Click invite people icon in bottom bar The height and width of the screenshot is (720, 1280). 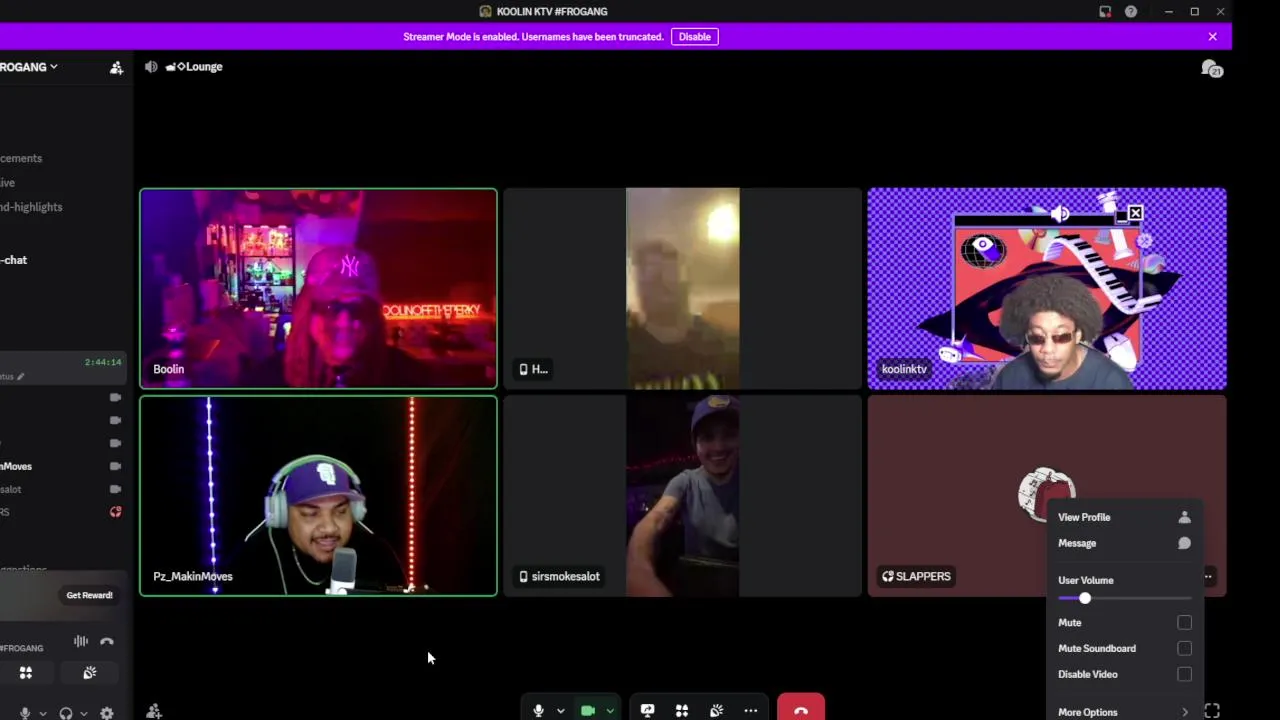[154, 711]
